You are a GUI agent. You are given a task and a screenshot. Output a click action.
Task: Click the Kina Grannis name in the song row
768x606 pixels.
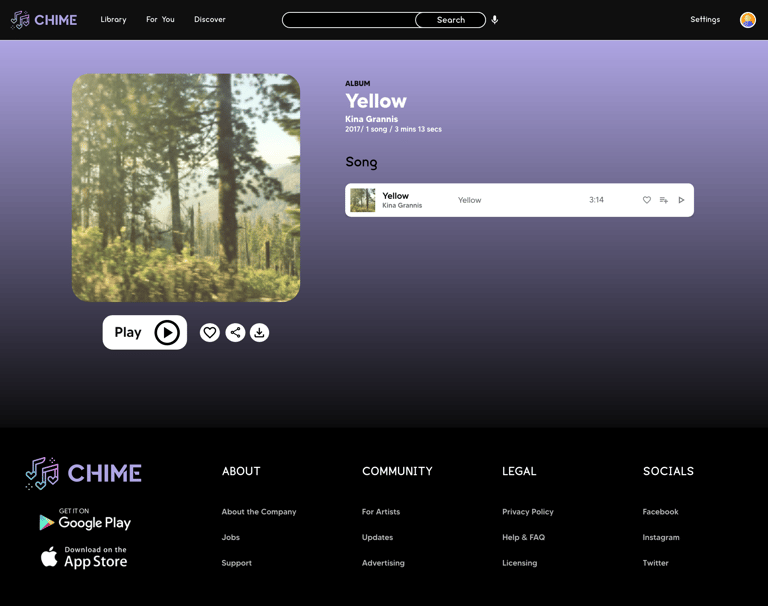pos(402,205)
